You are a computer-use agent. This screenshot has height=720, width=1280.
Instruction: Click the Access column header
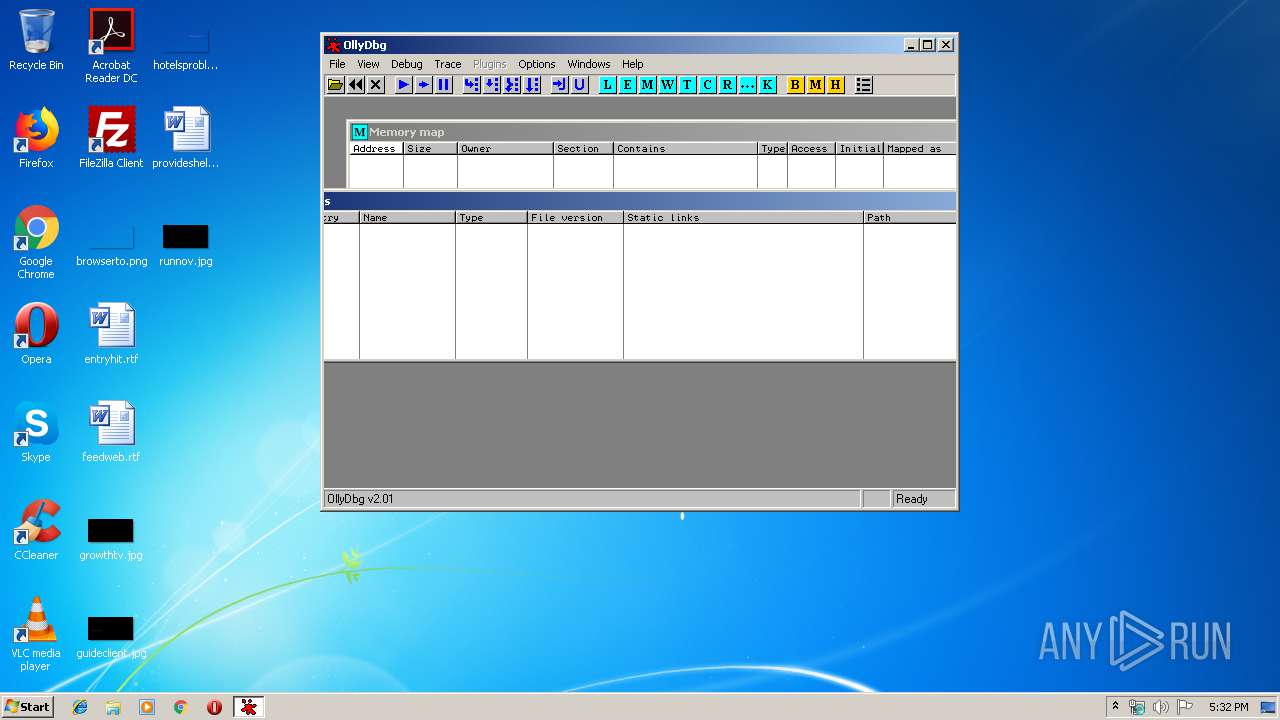click(811, 148)
